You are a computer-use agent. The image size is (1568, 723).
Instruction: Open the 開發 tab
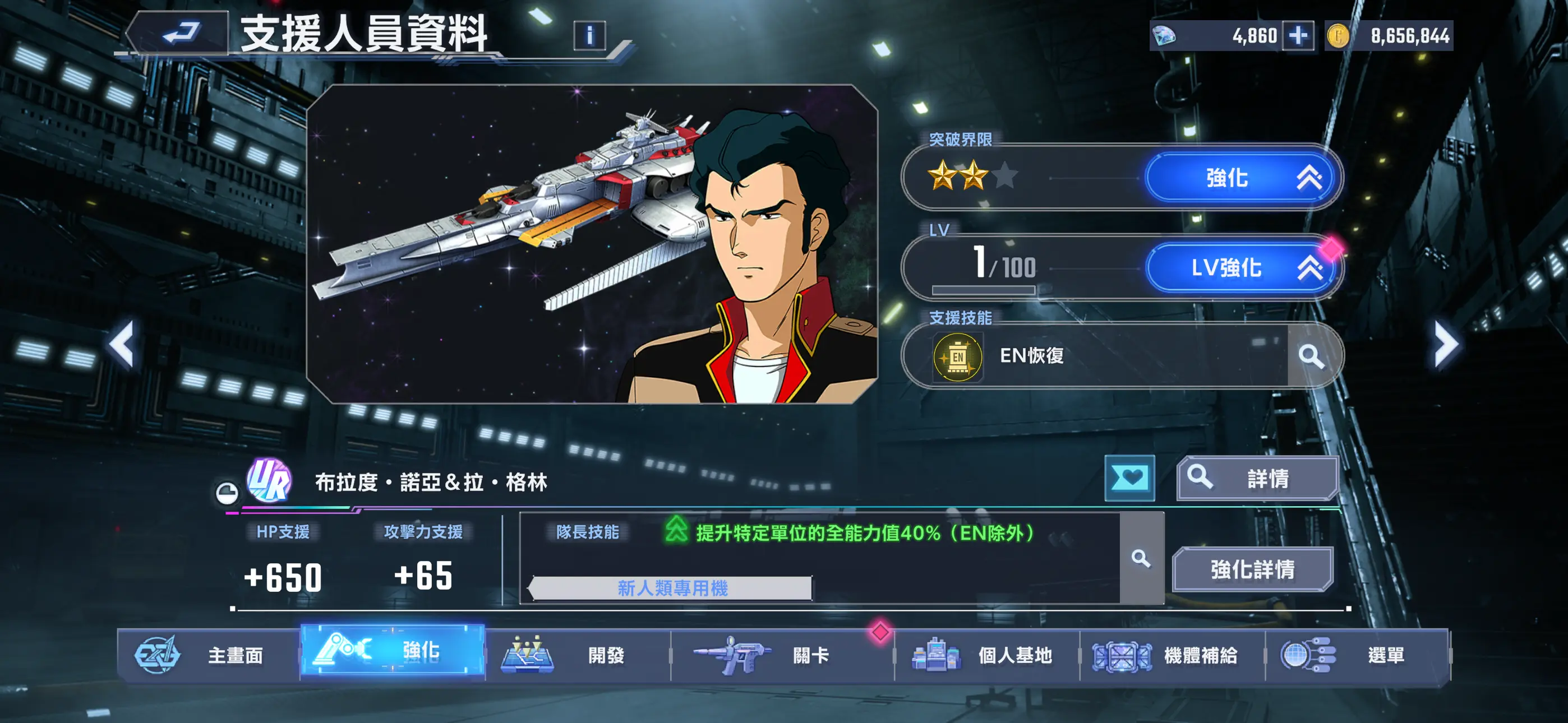click(578, 655)
